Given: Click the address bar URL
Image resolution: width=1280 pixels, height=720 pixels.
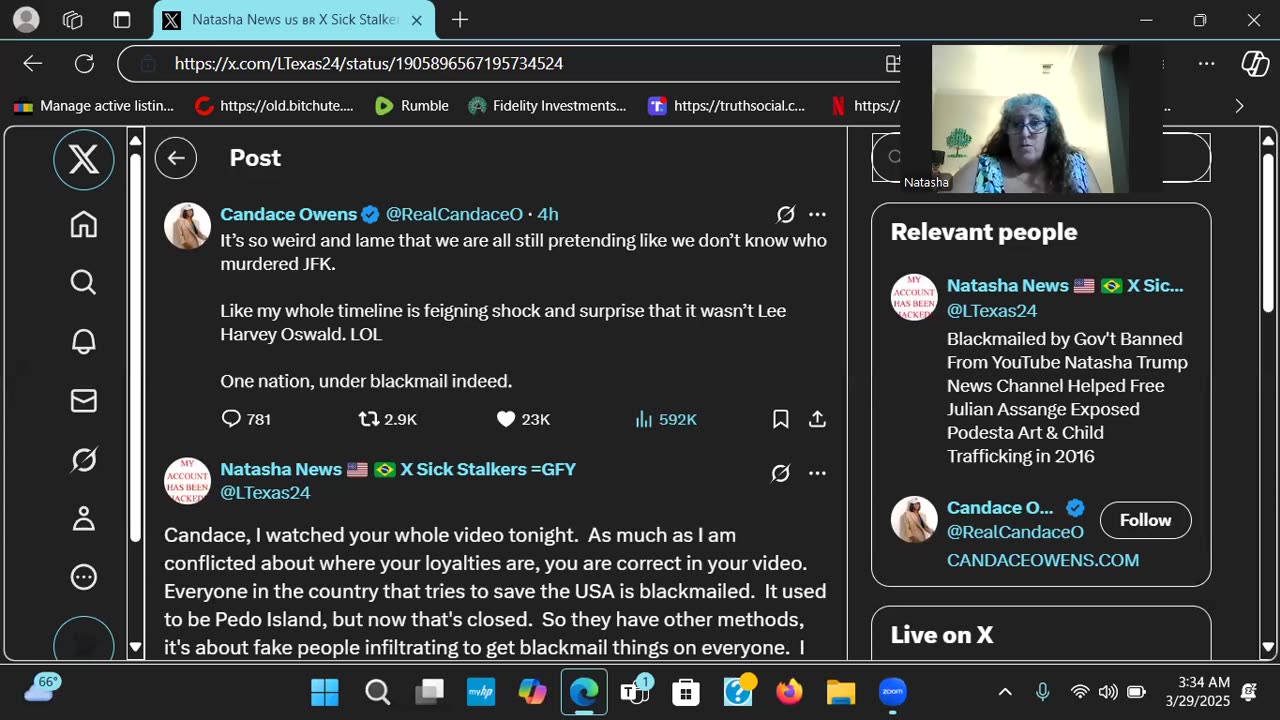Looking at the screenshot, I should [x=368, y=63].
